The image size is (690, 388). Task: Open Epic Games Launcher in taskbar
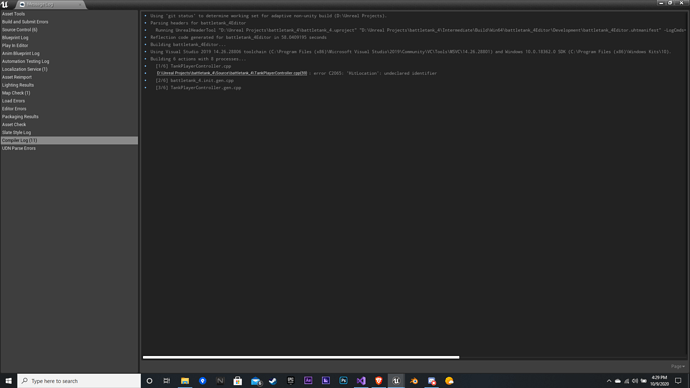coord(290,381)
